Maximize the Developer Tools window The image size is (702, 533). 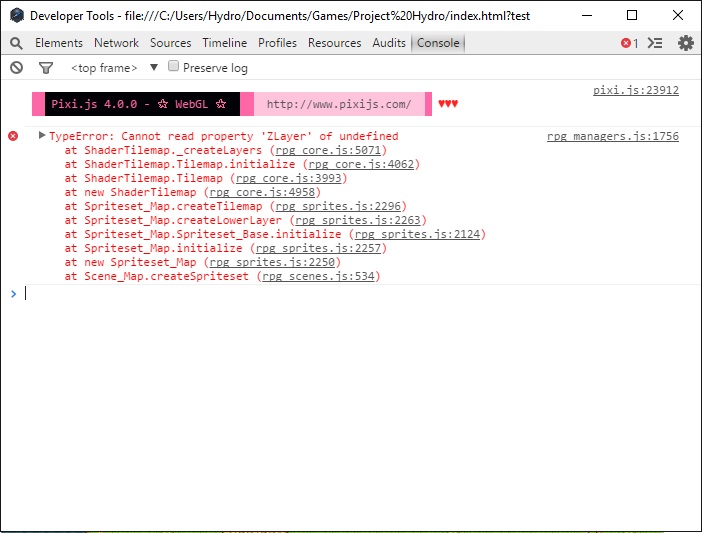point(632,15)
